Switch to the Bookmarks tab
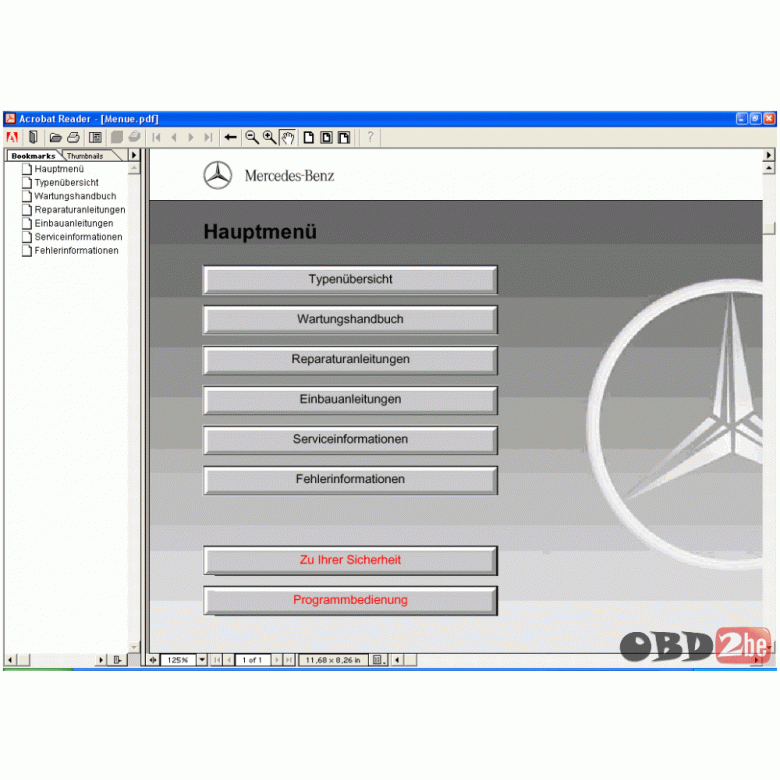Screen dimensions: 780x780 pyautogui.click(x=33, y=156)
